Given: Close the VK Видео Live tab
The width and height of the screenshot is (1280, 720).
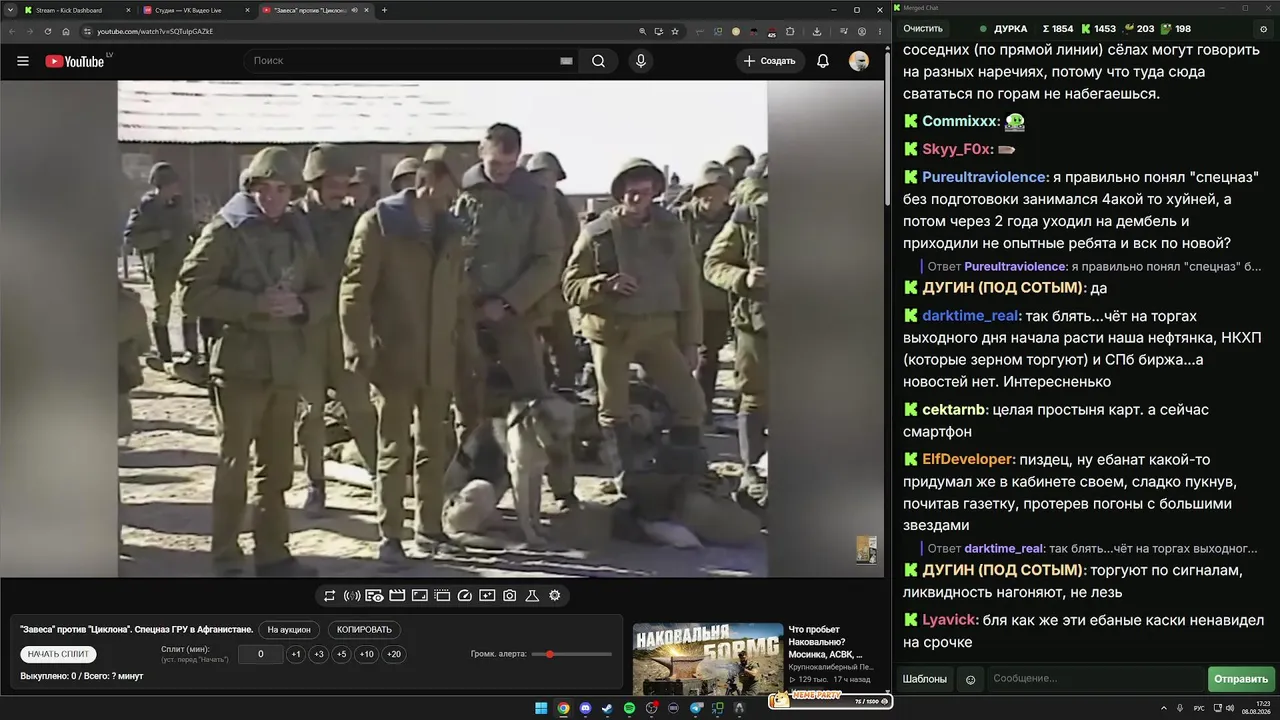Looking at the screenshot, I should [x=246, y=10].
